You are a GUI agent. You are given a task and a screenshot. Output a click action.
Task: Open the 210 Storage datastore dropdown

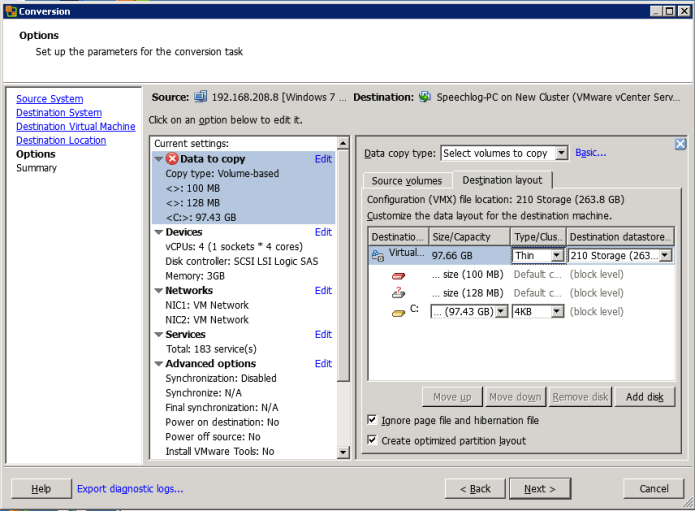(666, 256)
